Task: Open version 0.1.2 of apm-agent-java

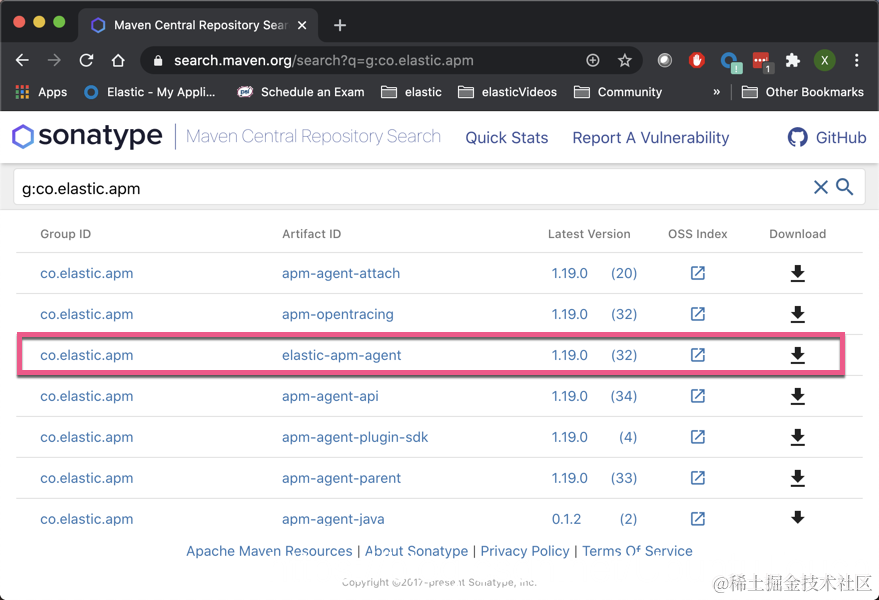Action: pyautogui.click(x=566, y=519)
